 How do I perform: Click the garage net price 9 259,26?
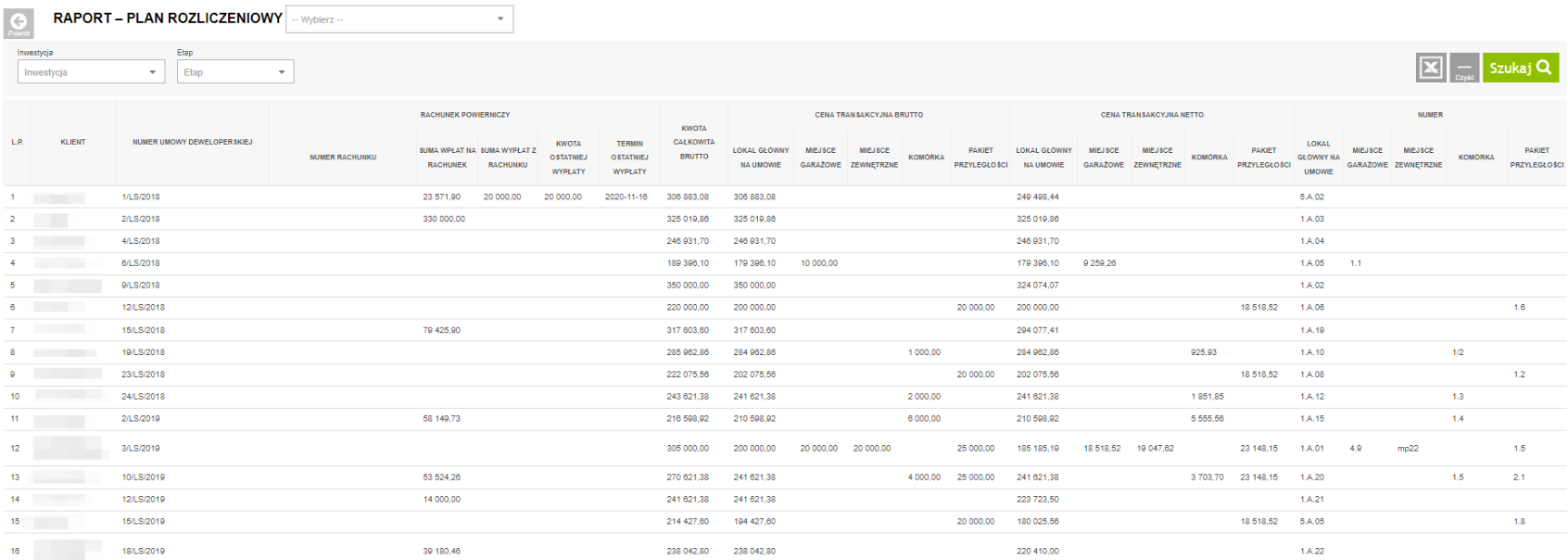coord(1099,263)
